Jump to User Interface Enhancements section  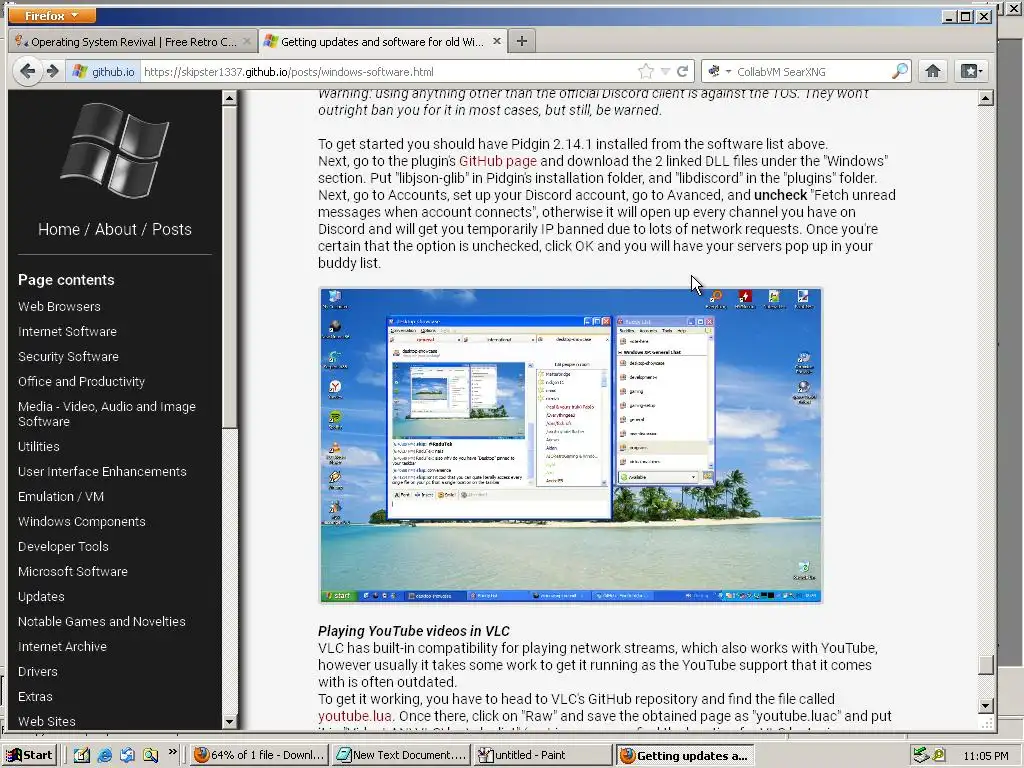102,472
